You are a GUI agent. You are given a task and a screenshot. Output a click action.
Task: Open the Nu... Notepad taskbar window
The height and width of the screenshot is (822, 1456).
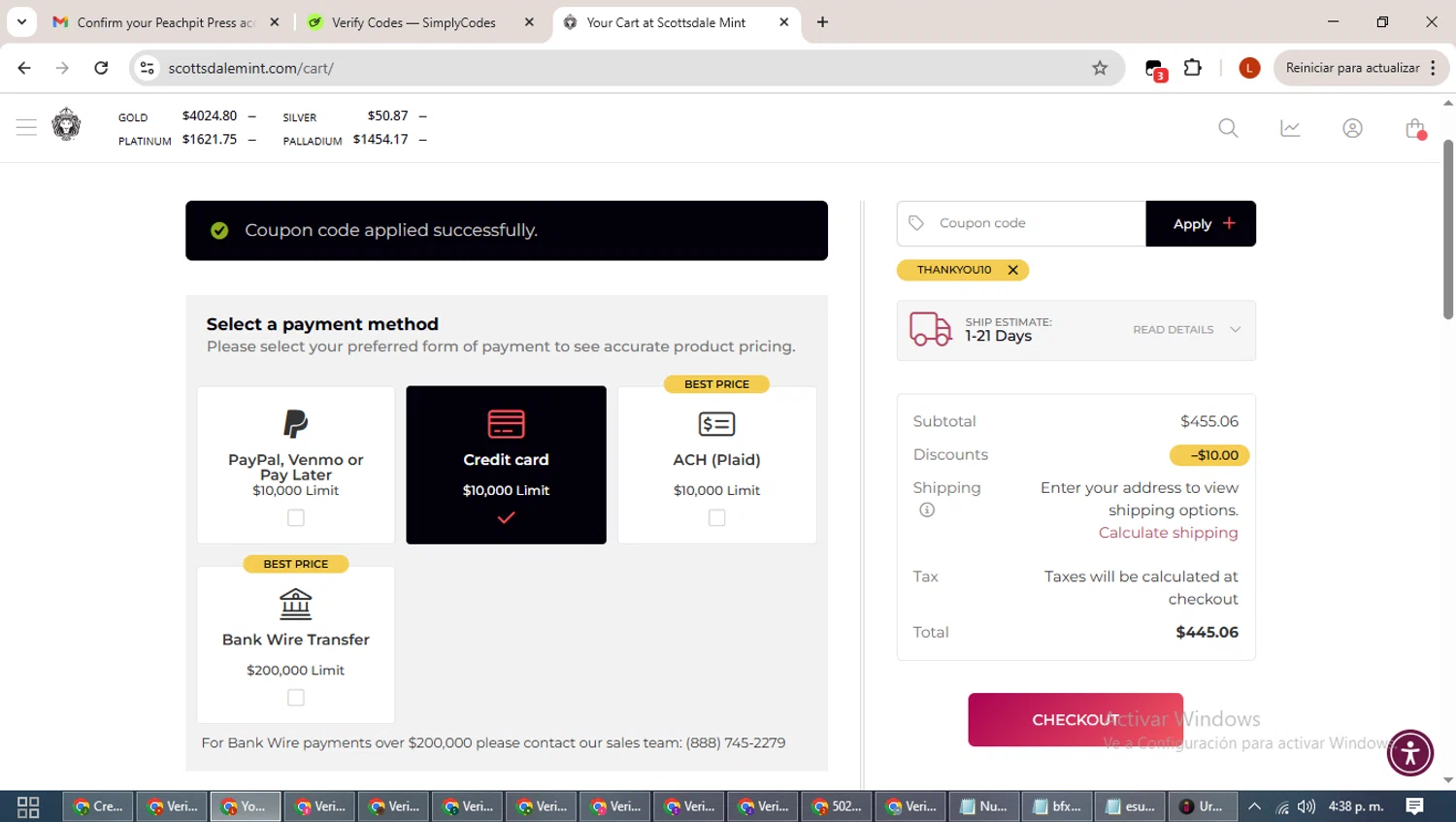pos(984,806)
